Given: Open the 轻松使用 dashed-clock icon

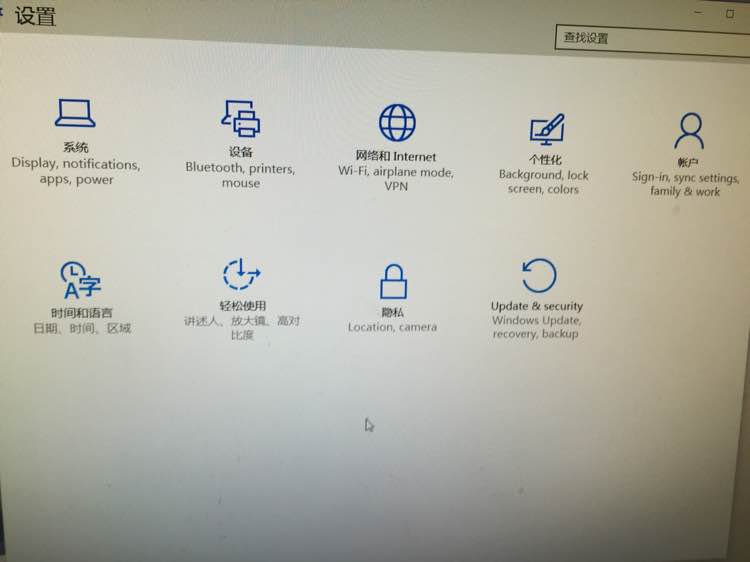Looking at the screenshot, I should [x=242, y=275].
